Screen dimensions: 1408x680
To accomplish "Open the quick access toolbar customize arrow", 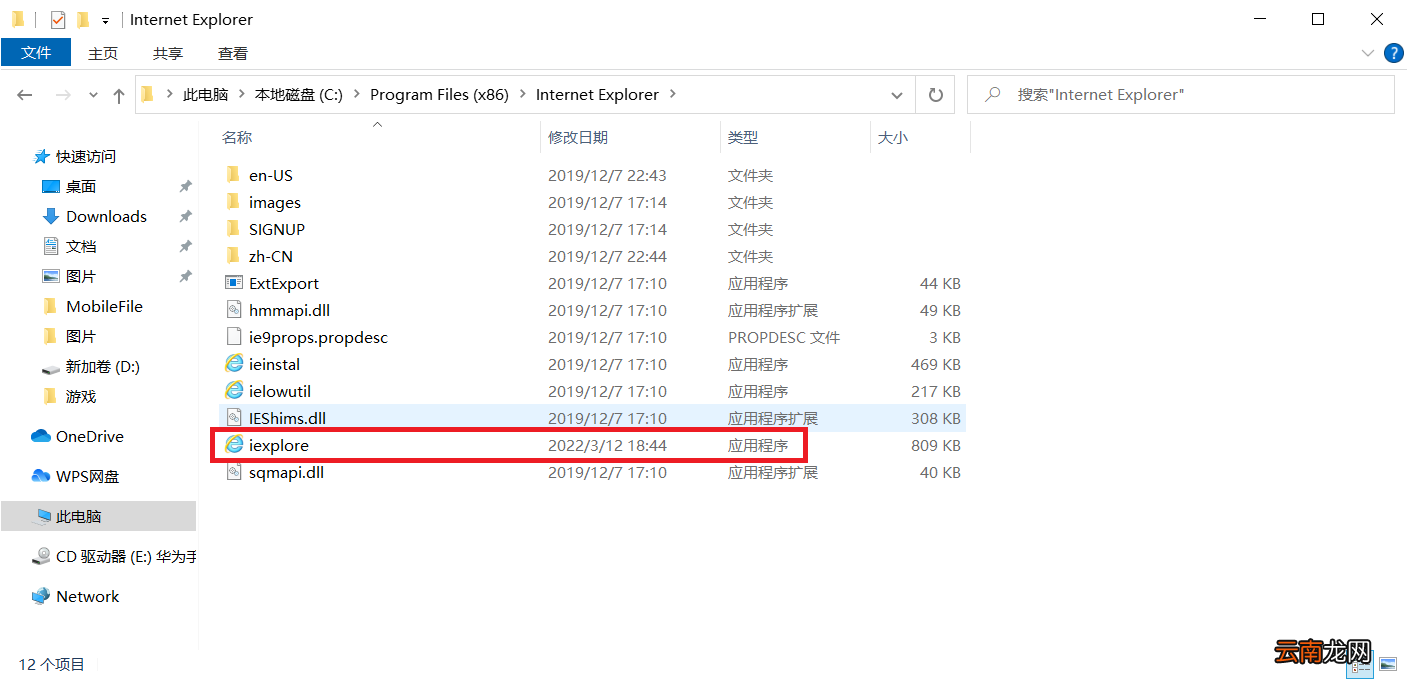I will point(105,20).
